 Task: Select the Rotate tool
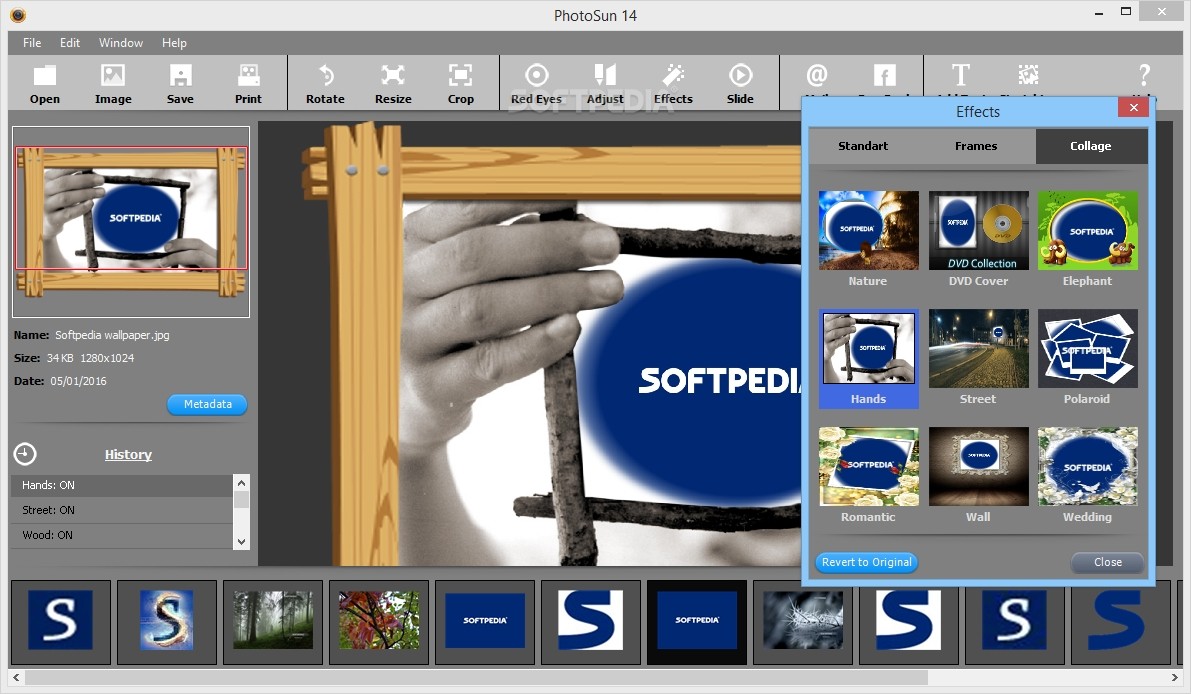[x=325, y=84]
